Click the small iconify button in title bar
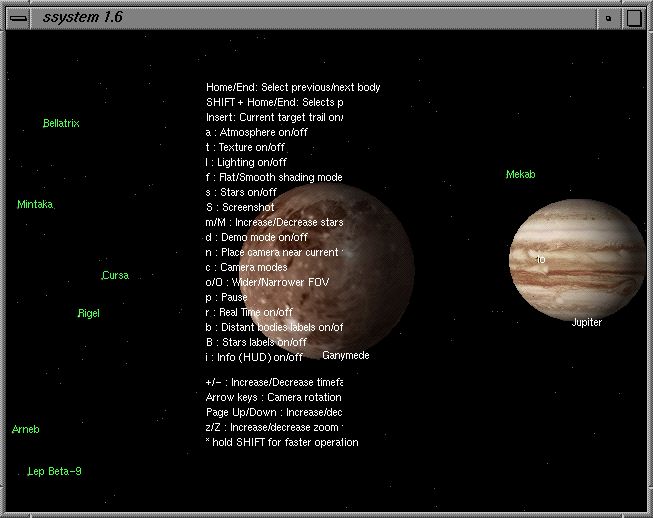This screenshot has width=653, height=518. click(607, 18)
